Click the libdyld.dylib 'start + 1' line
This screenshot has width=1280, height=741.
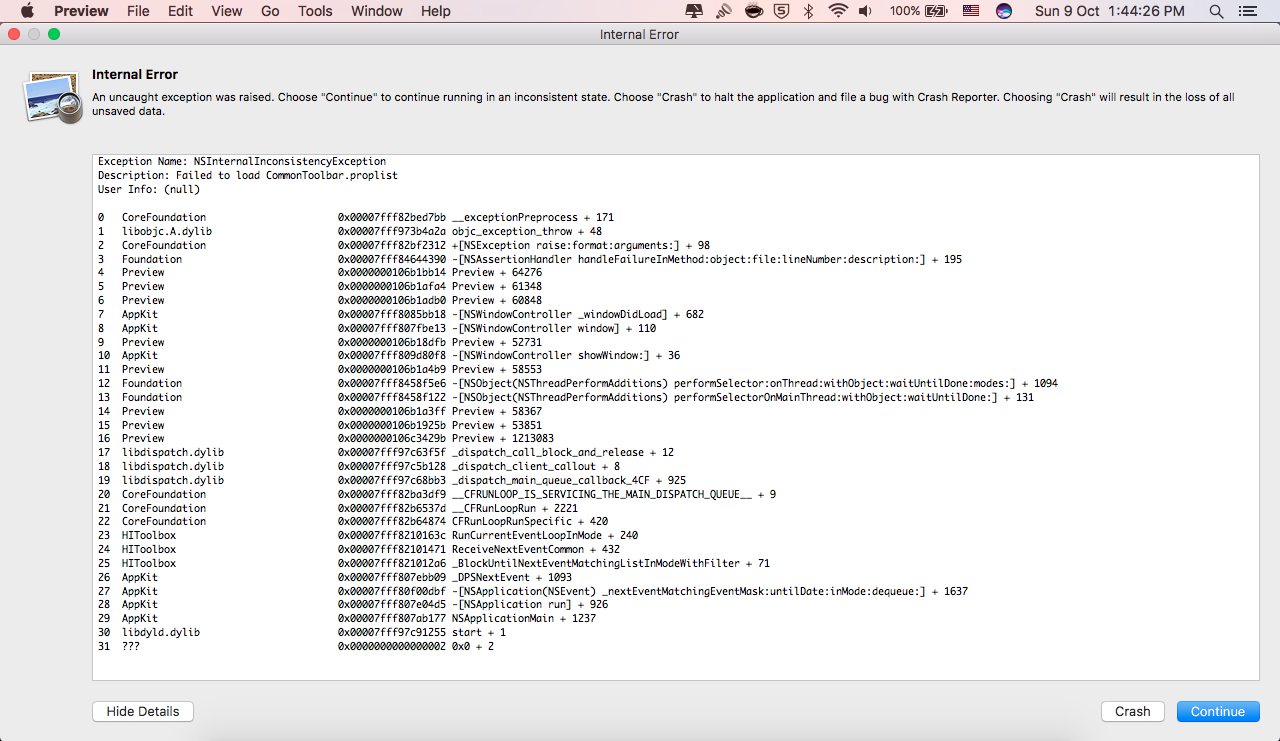coord(302,632)
